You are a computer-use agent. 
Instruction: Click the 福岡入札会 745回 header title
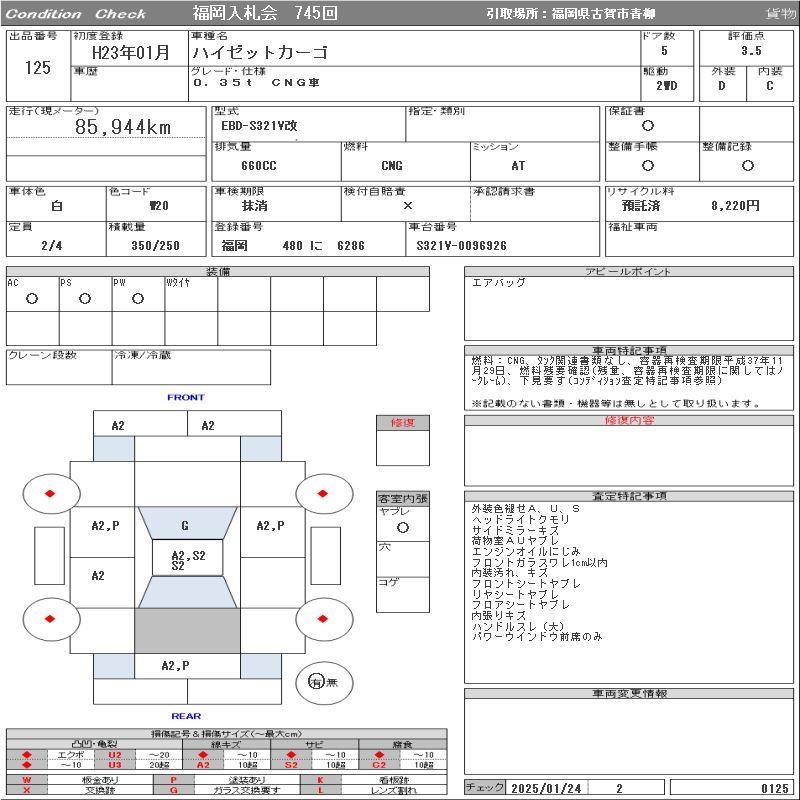(265, 13)
